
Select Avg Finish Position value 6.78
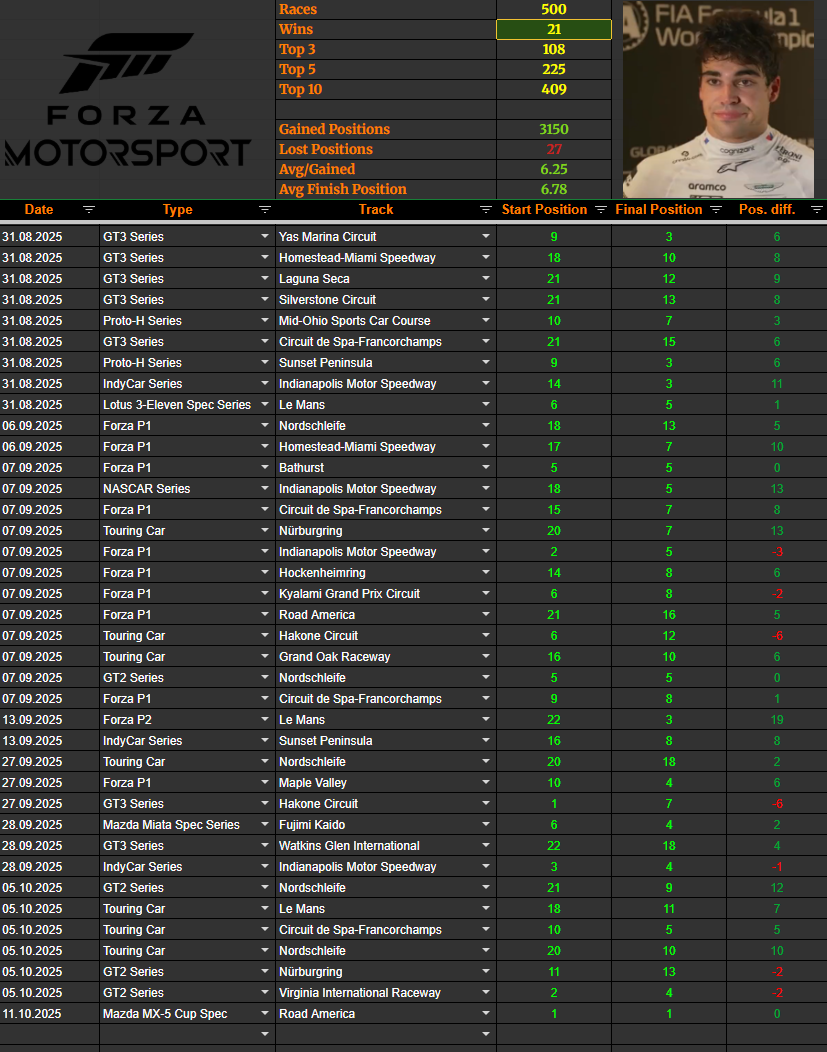(x=554, y=189)
